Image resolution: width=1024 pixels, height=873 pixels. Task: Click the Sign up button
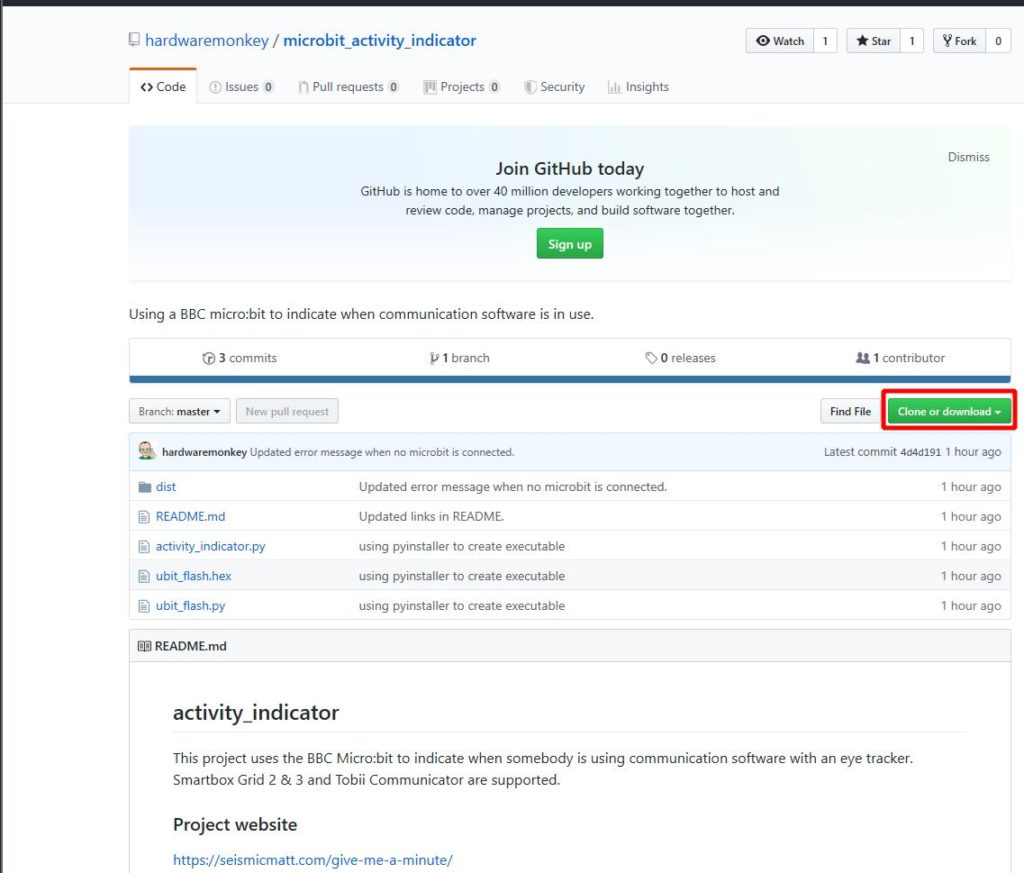point(569,243)
